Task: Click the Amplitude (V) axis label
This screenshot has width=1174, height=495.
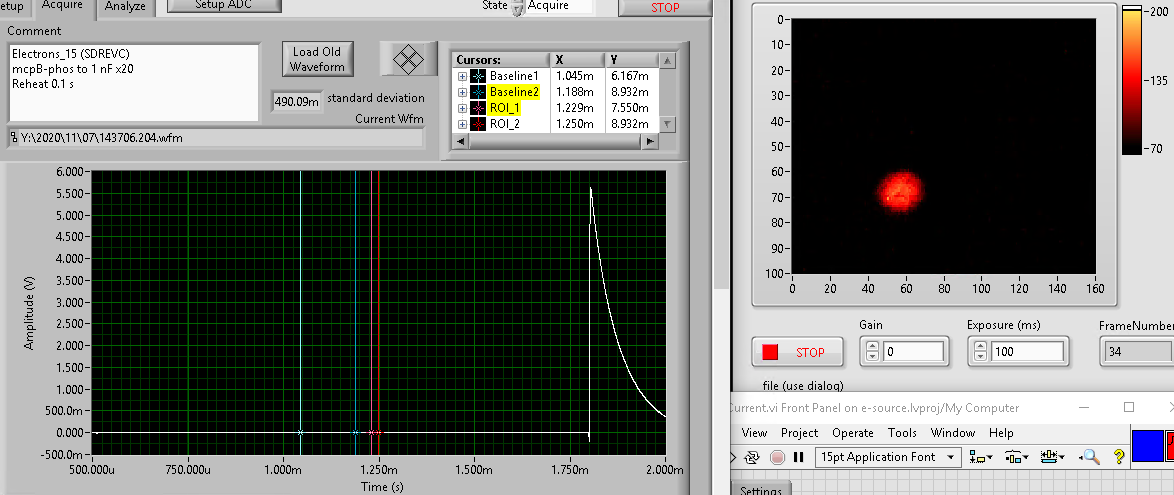Action: click(29, 311)
